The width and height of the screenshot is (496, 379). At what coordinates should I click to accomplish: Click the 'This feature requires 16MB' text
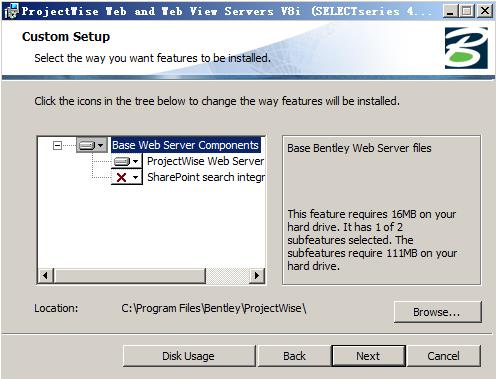(x=372, y=240)
